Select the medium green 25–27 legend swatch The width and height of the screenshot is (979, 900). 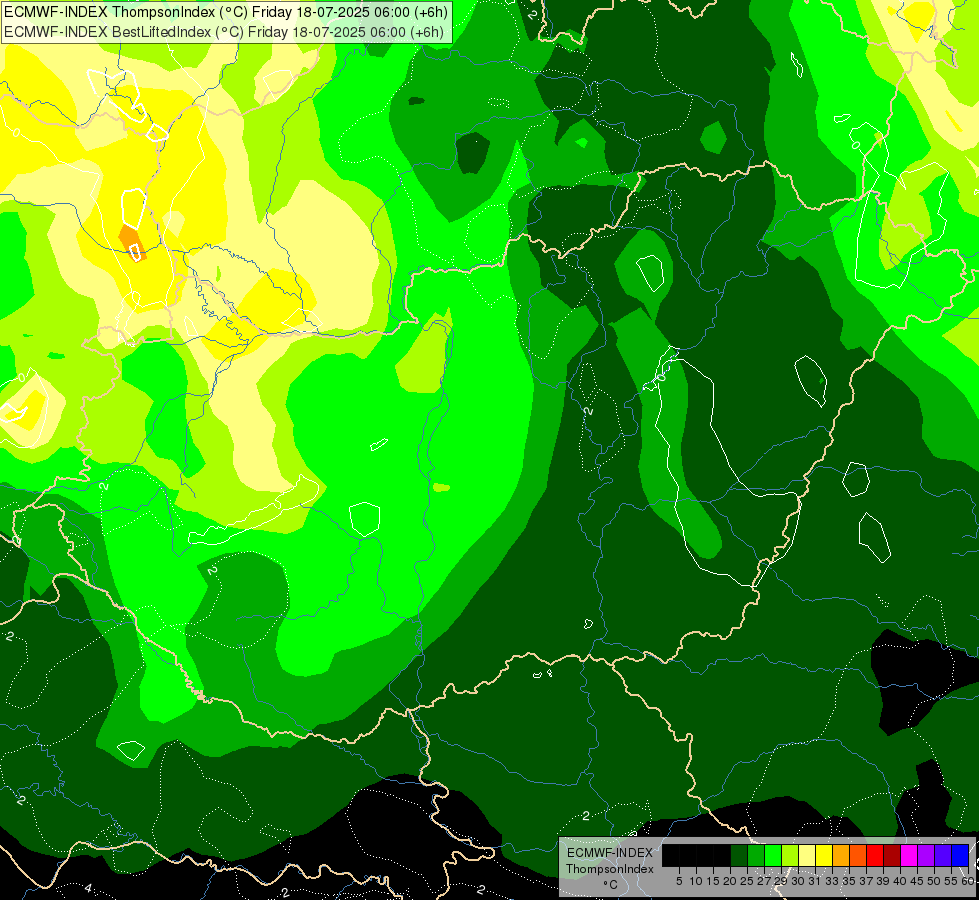pyautogui.click(x=756, y=855)
